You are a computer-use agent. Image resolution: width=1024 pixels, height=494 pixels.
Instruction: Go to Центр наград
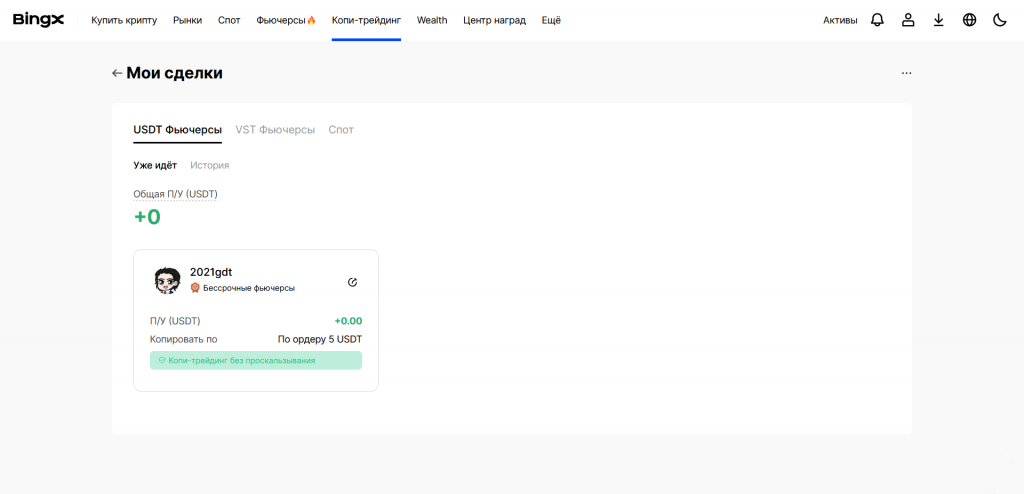pos(494,20)
